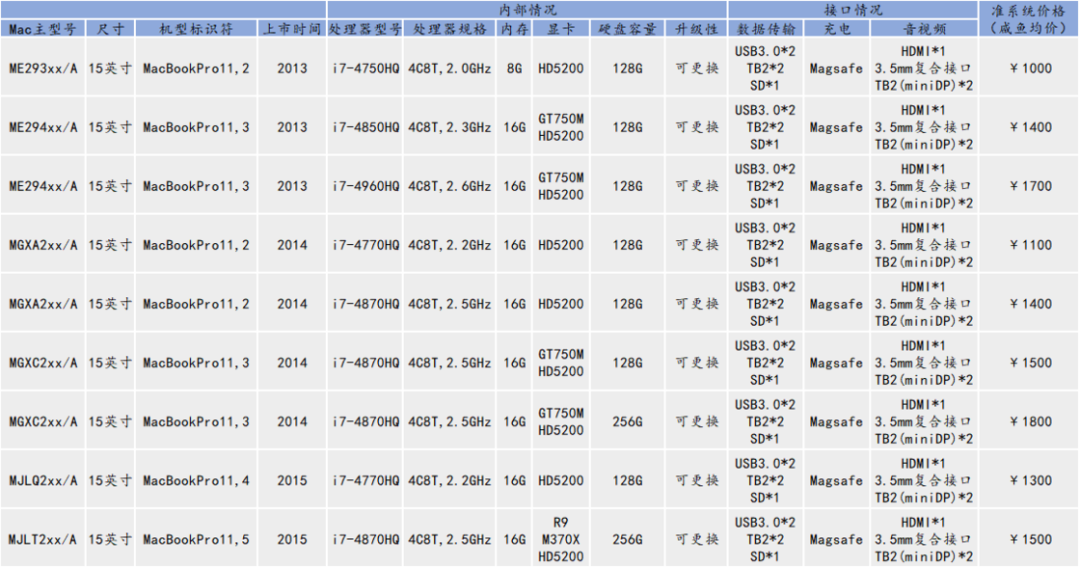Select the 上市时间 column header
The height and width of the screenshot is (568, 1080).
coord(292,29)
